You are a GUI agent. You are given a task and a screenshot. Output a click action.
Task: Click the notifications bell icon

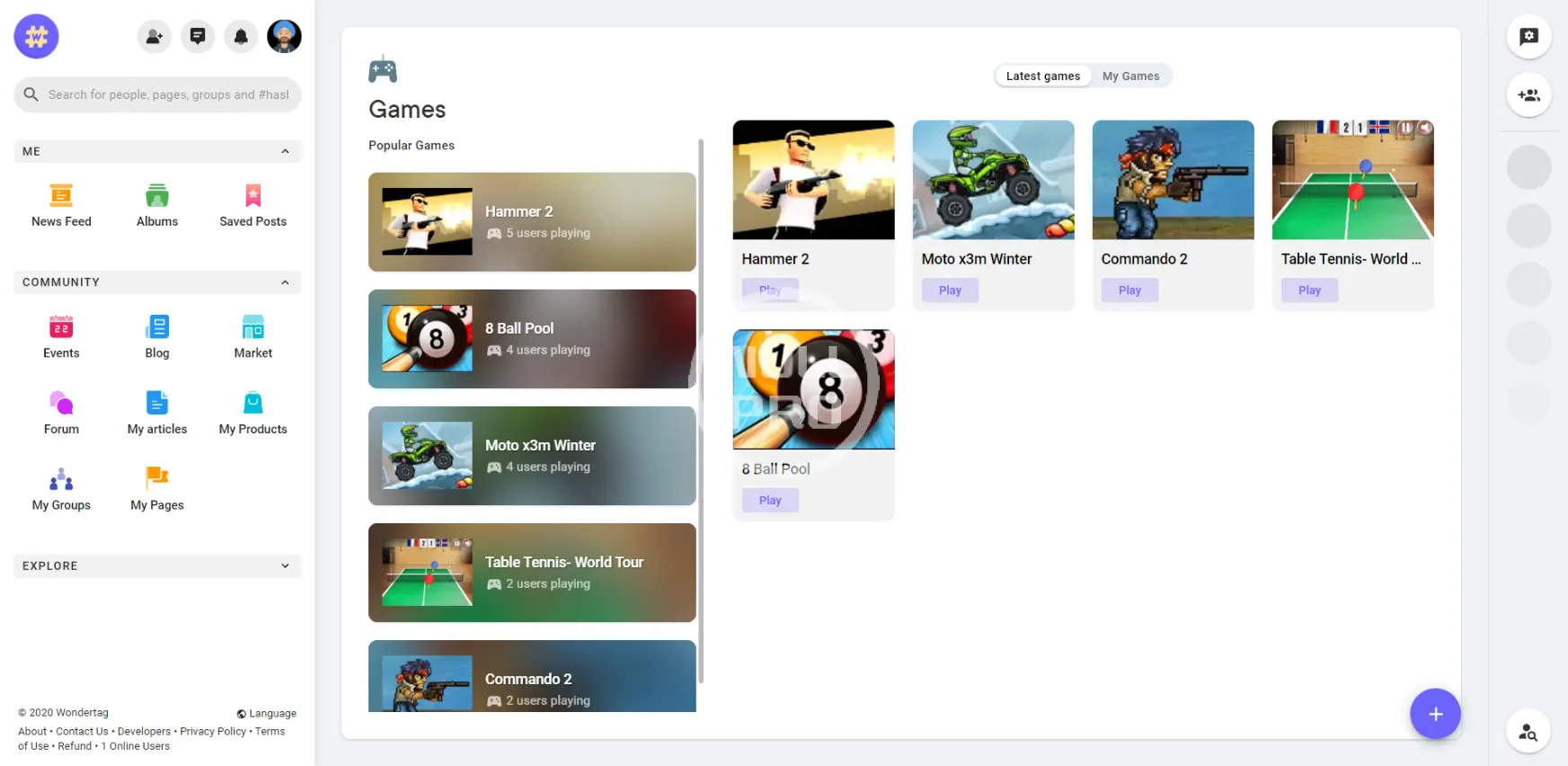[241, 37]
